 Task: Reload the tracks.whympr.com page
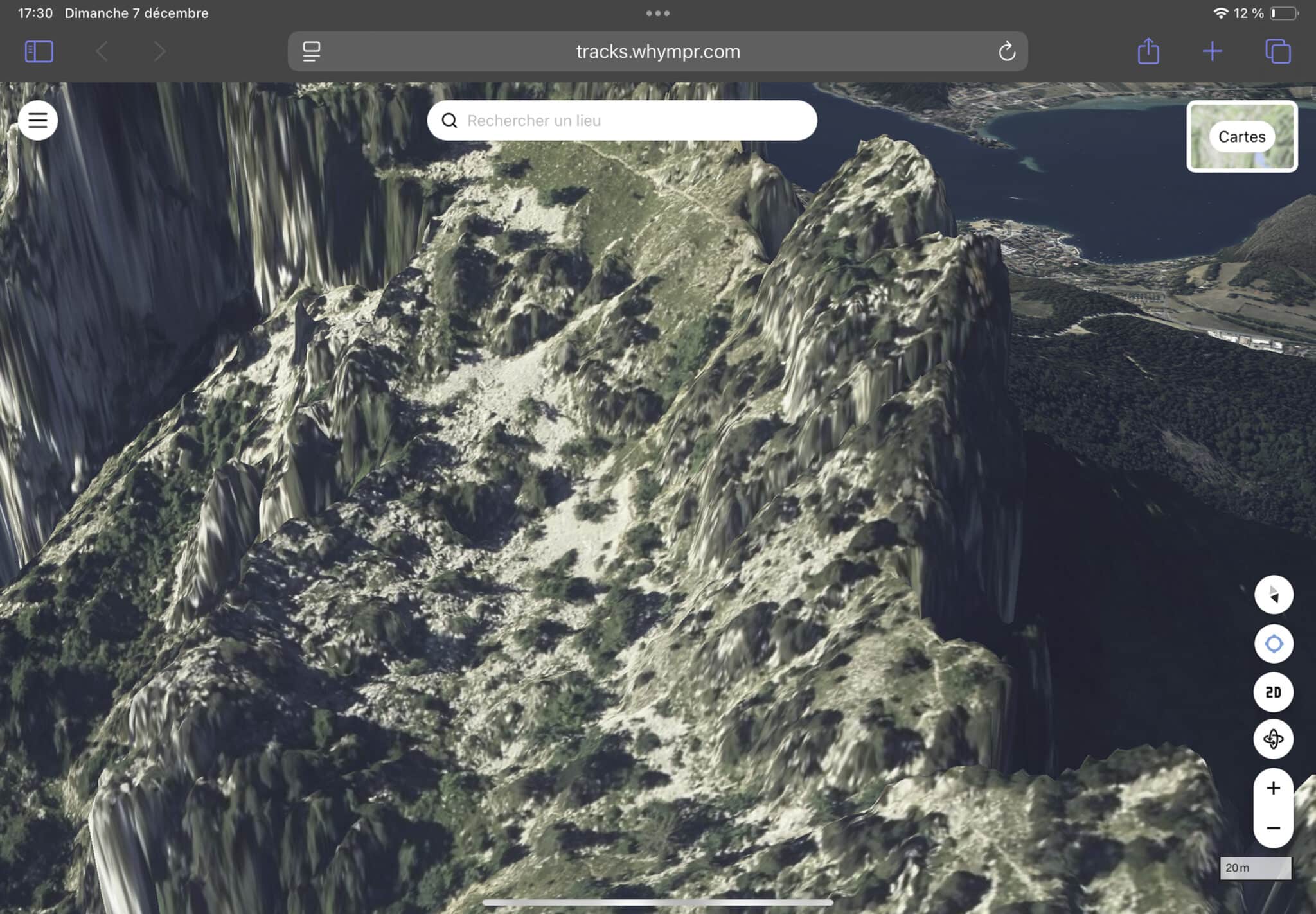pyautogui.click(x=1007, y=51)
